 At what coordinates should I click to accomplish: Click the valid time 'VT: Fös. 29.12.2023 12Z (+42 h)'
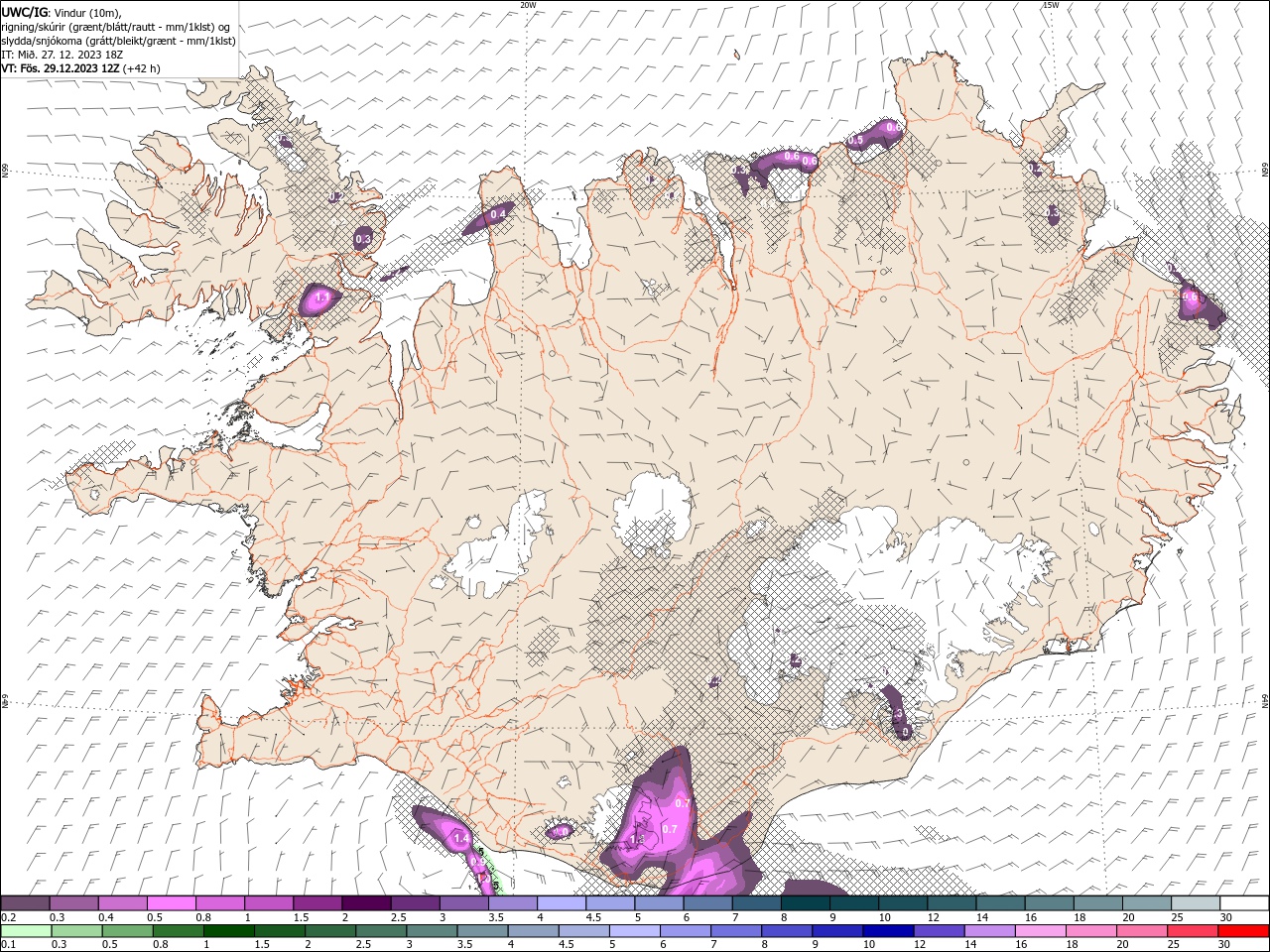(x=80, y=68)
